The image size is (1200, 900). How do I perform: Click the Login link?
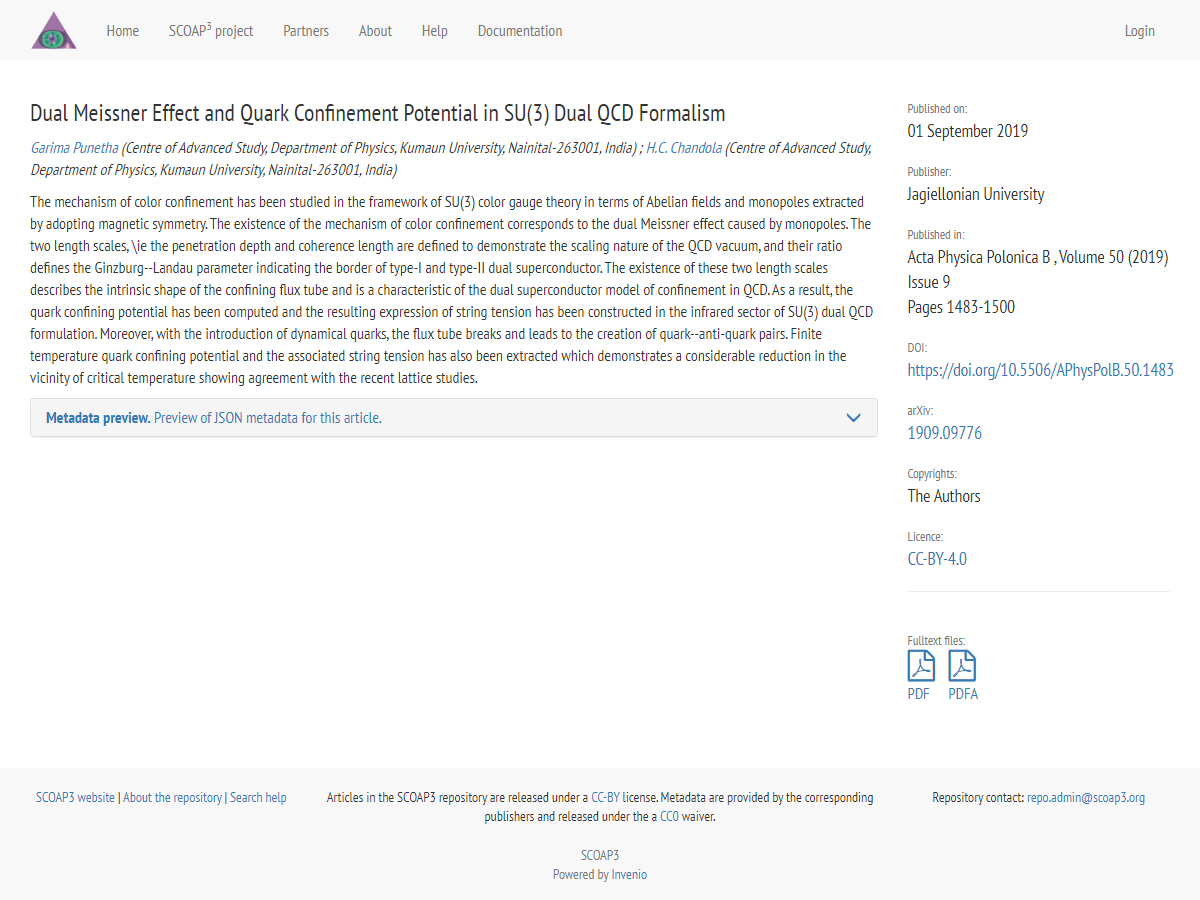(1139, 31)
